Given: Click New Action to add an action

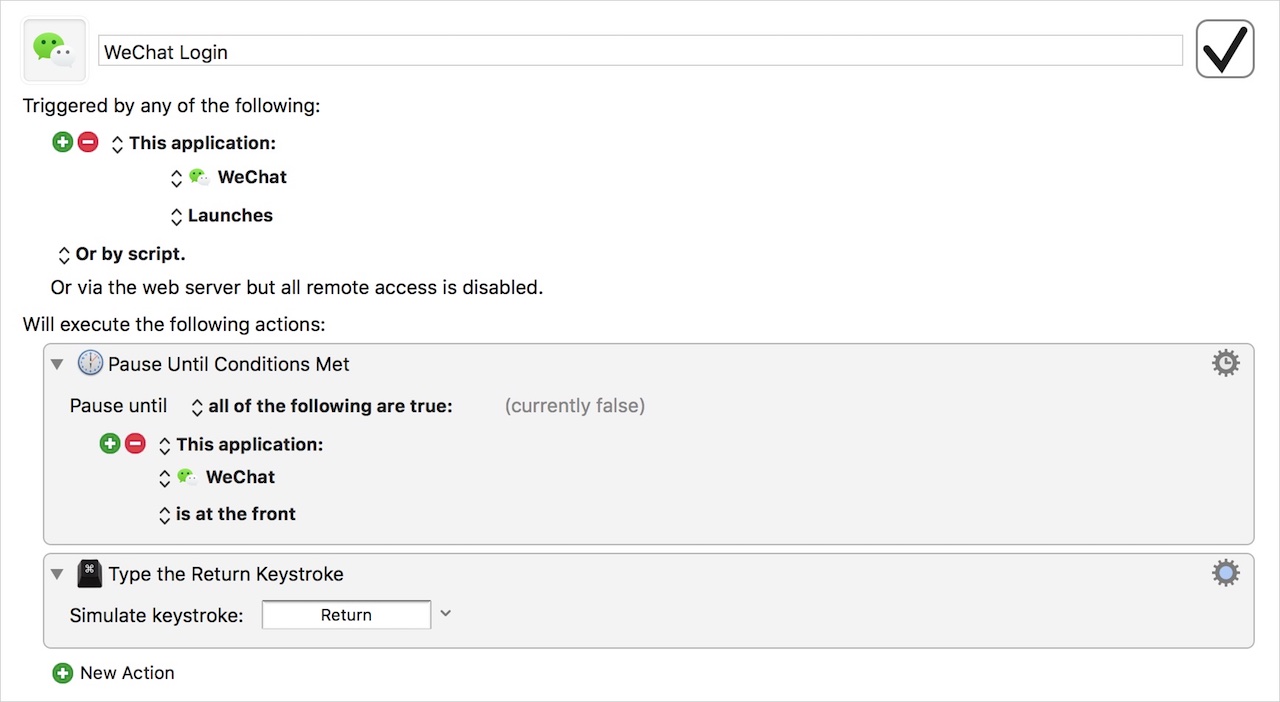Looking at the screenshot, I should (x=114, y=673).
